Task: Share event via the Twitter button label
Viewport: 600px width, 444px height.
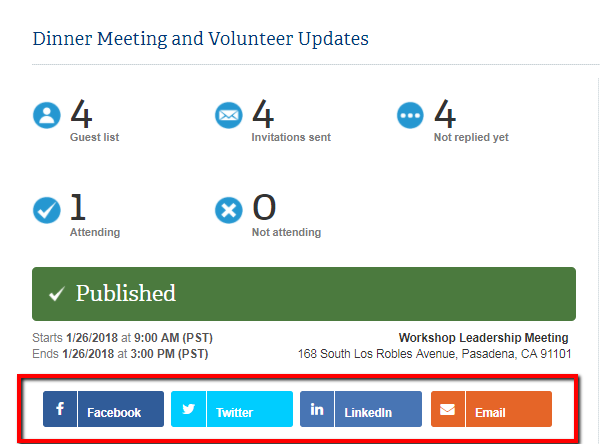Action: click(234, 413)
